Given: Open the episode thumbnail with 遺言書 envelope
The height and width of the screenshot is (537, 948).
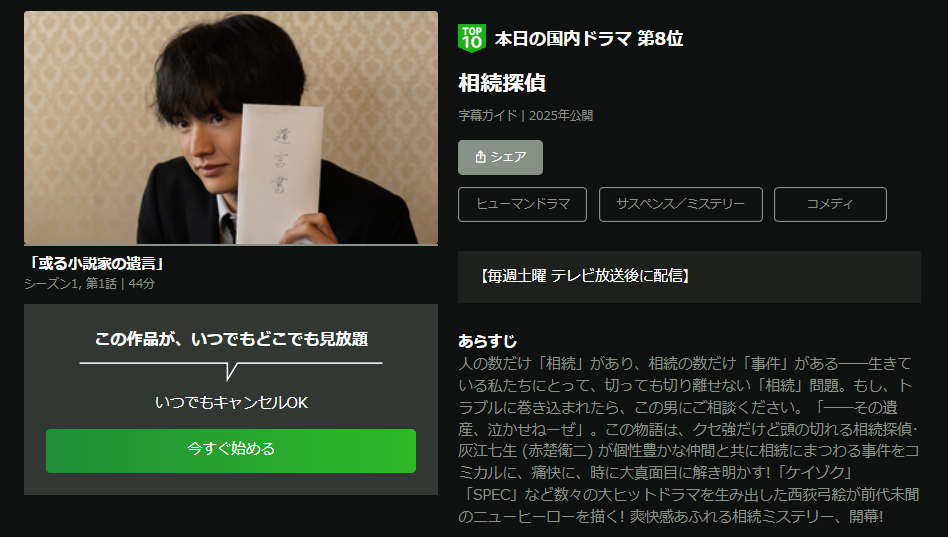Looking at the screenshot, I should 231,127.
